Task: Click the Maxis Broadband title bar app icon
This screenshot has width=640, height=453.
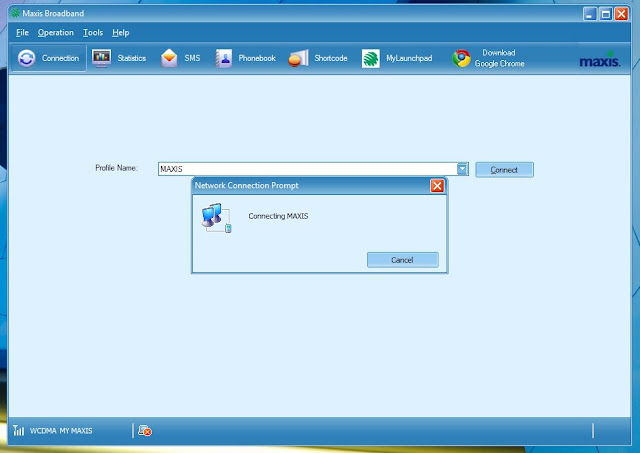Action: 15,13
